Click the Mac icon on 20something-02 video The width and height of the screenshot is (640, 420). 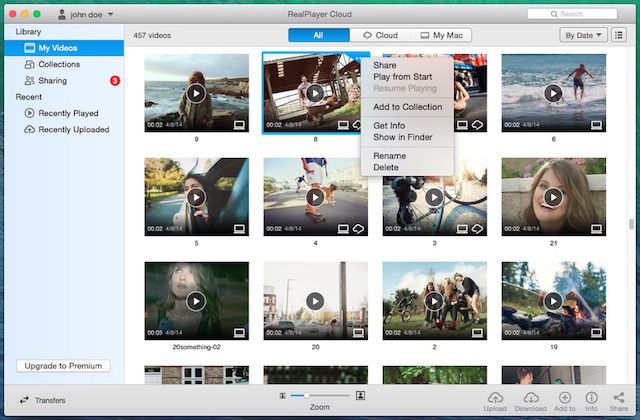coord(239,333)
